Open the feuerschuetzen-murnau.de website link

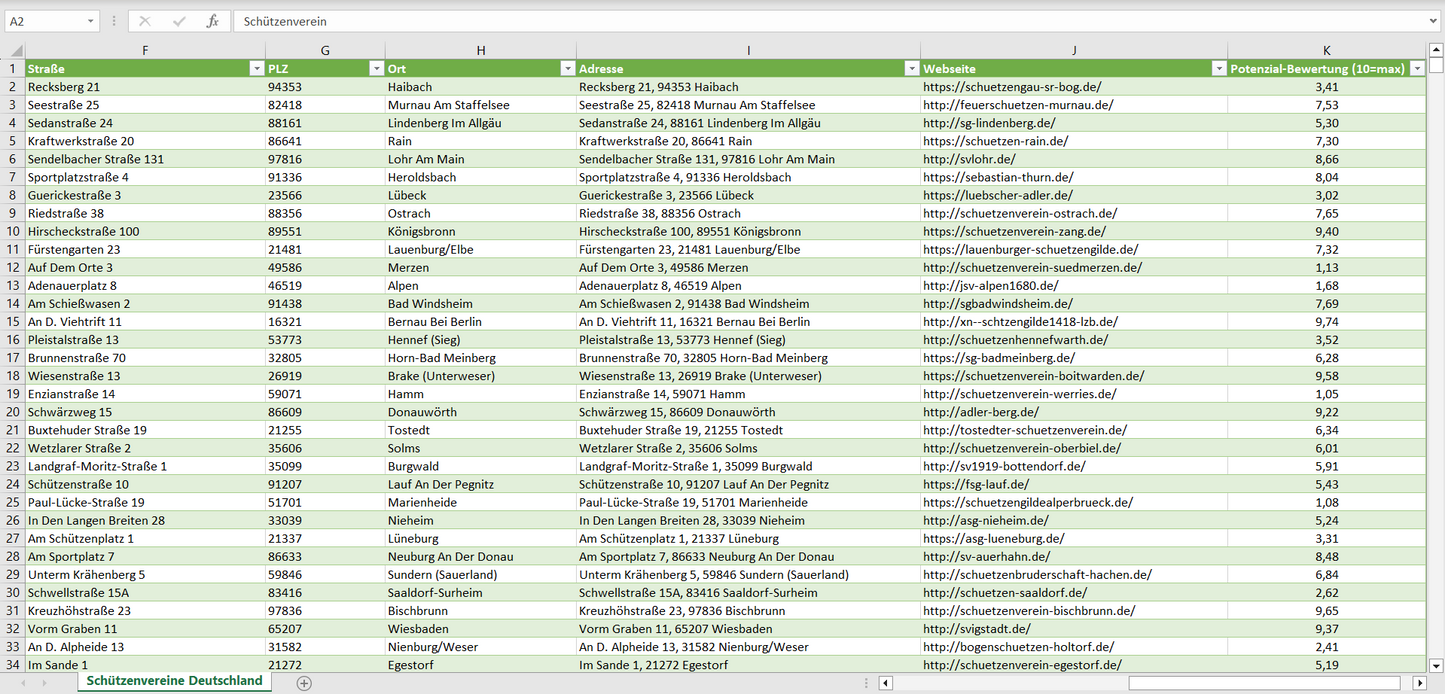[1018, 105]
